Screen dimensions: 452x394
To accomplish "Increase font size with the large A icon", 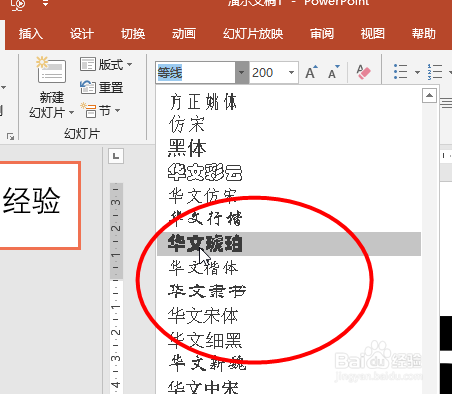I will pos(311,72).
